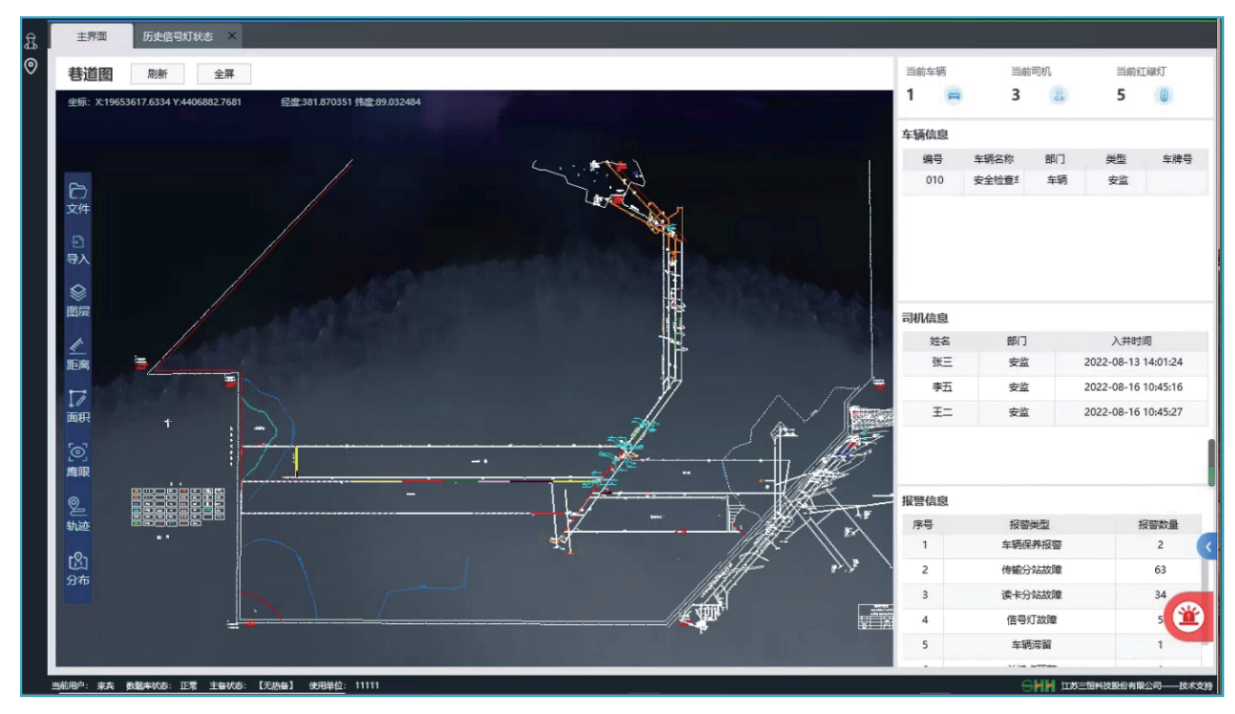The image size is (1235, 714).
Task: Click the 刷新 (Refresh) button
Action: (x=158, y=74)
